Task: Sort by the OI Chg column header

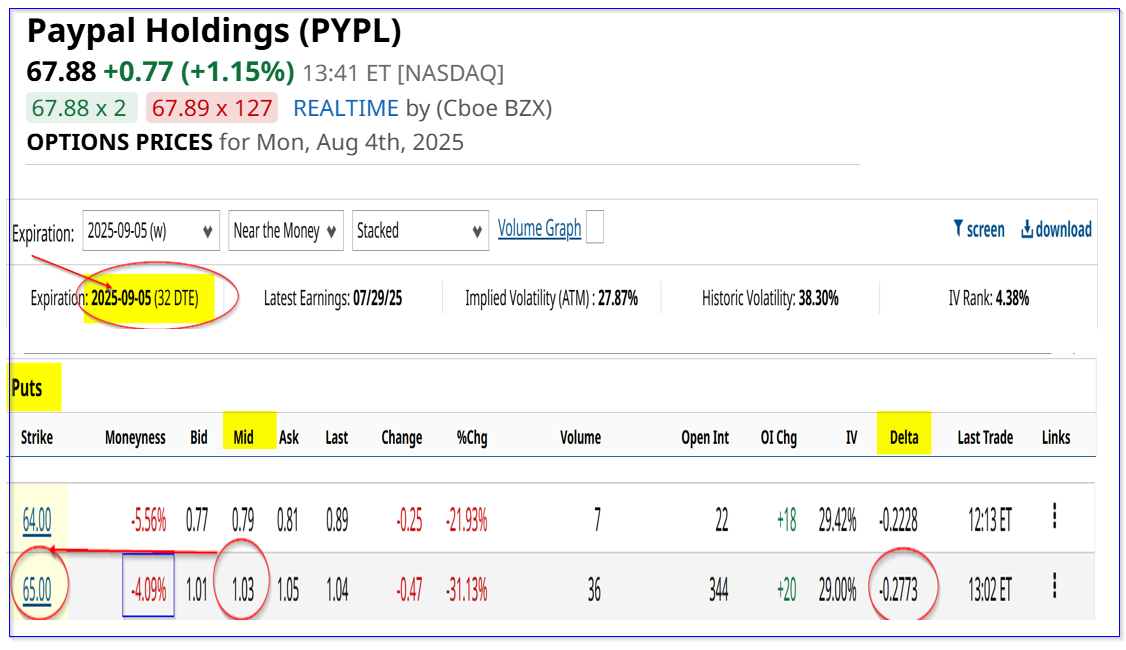Action: click(778, 437)
